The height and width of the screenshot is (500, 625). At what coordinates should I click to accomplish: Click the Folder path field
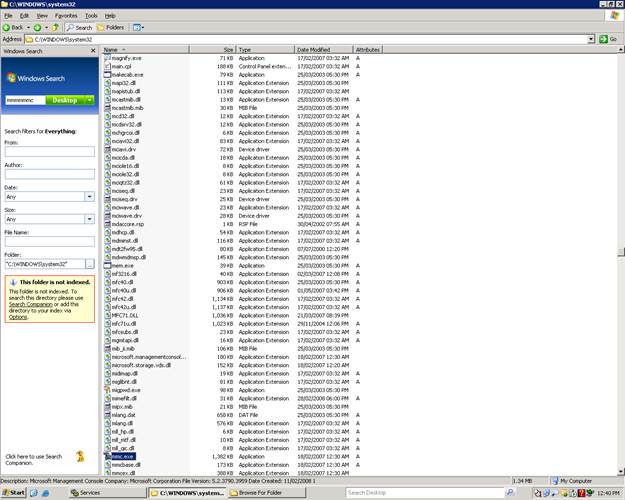(x=45, y=264)
